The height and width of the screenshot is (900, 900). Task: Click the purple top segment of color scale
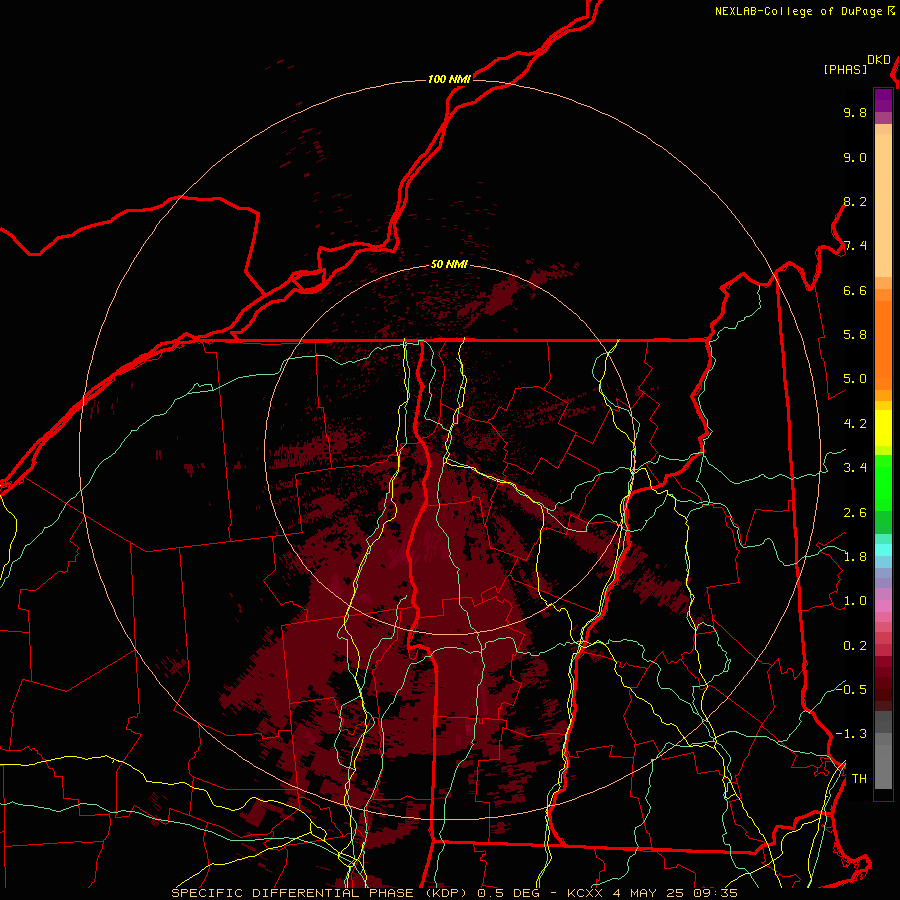[x=883, y=100]
